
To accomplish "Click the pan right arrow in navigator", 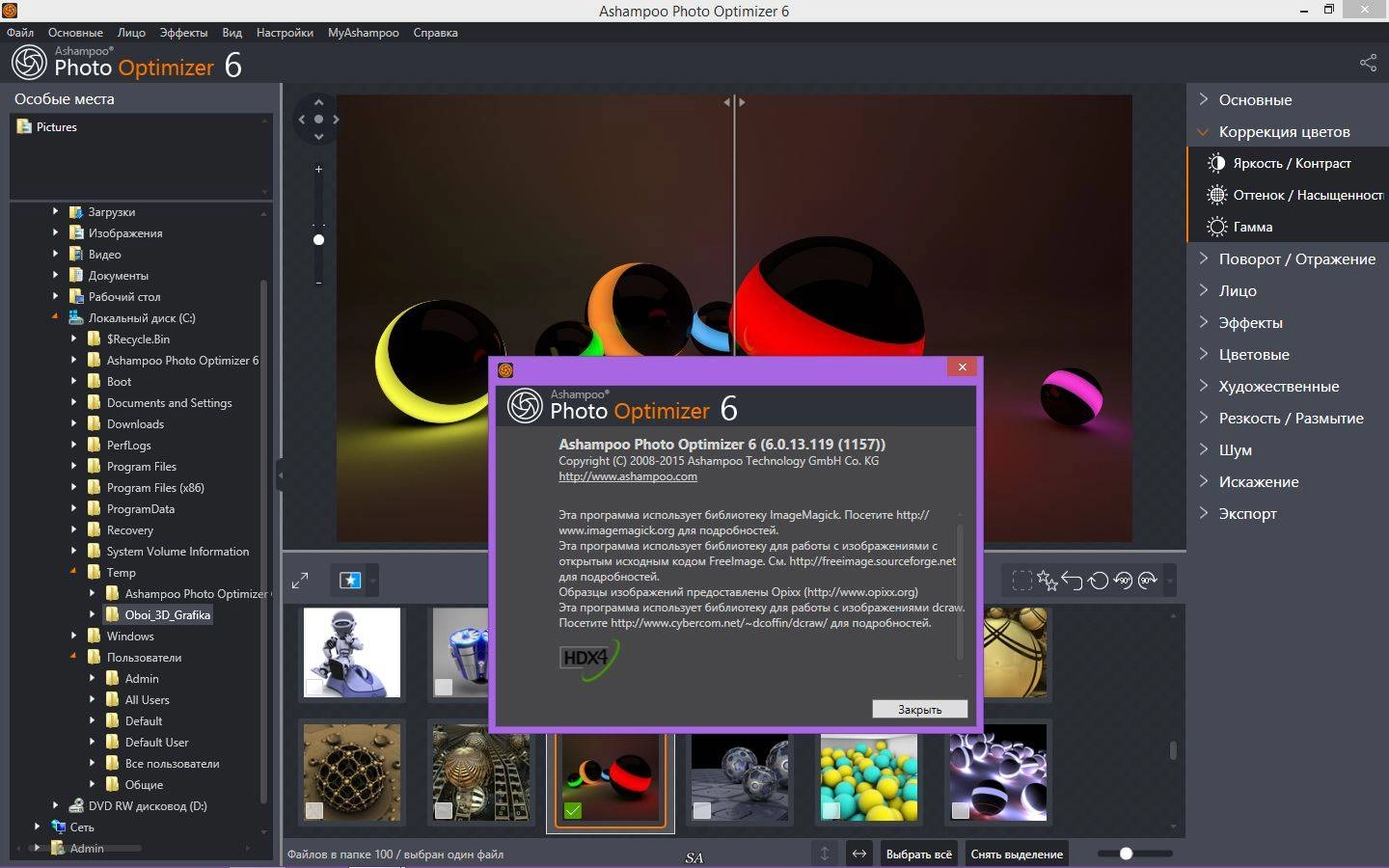I will [x=336, y=120].
